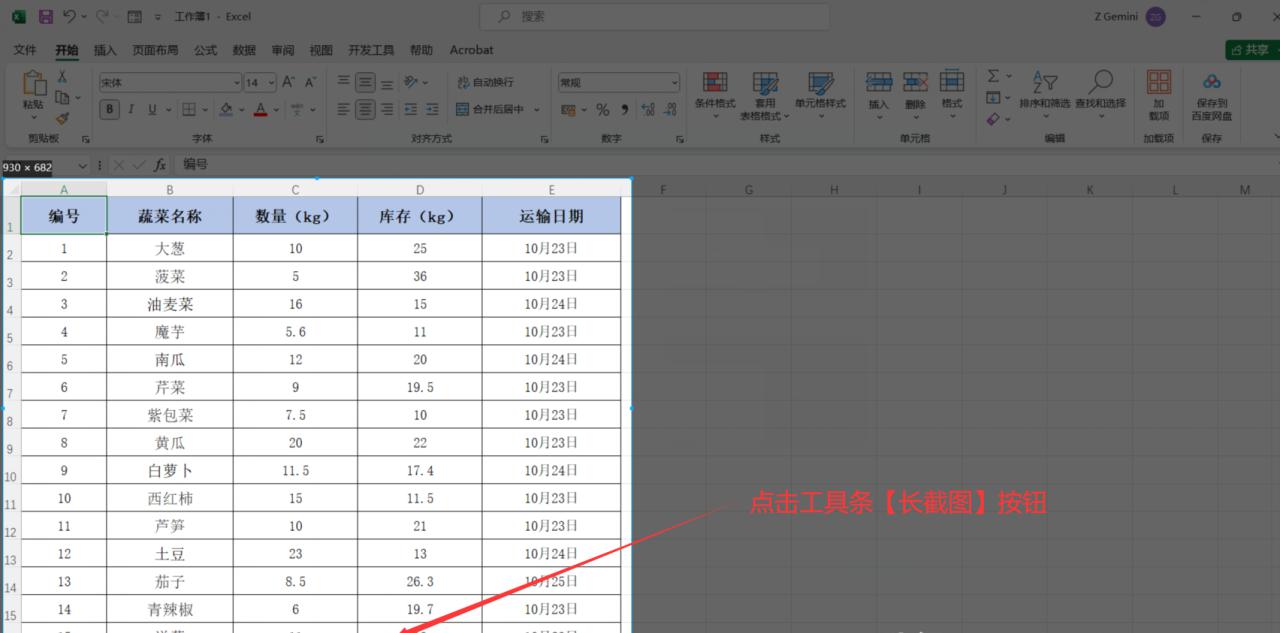Click the Increase Indent icon

(433, 110)
